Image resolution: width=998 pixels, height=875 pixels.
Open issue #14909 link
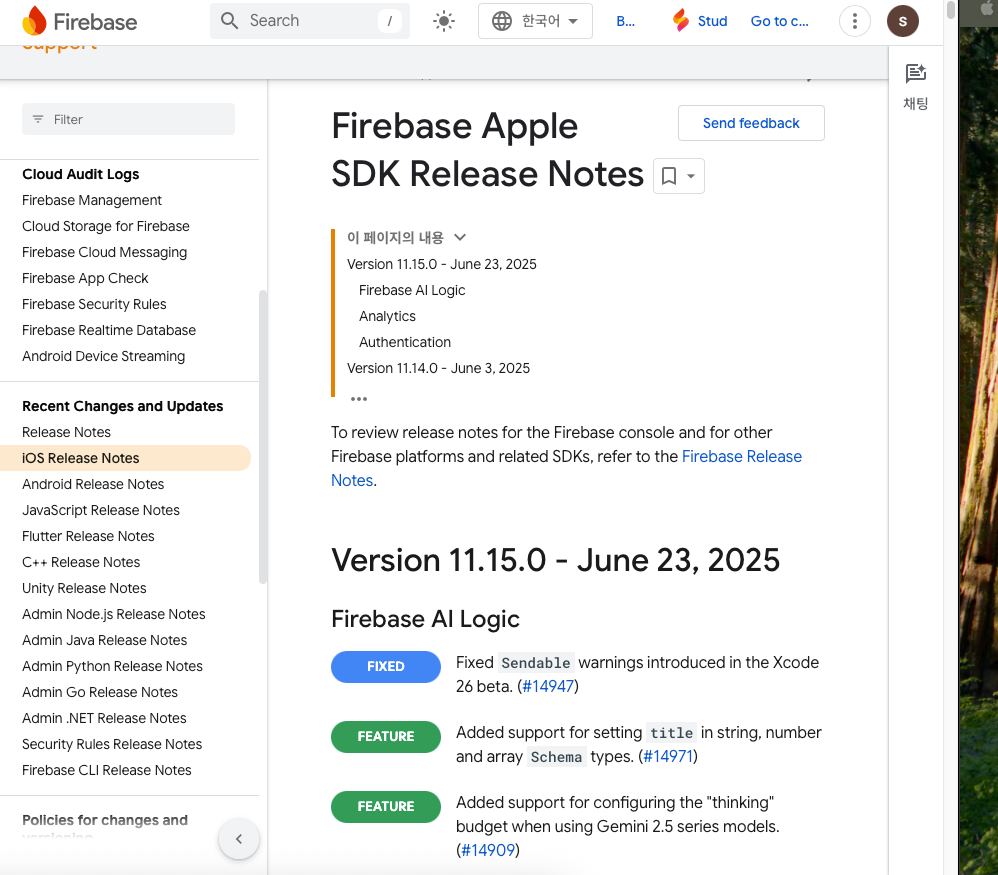tap(488, 850)
